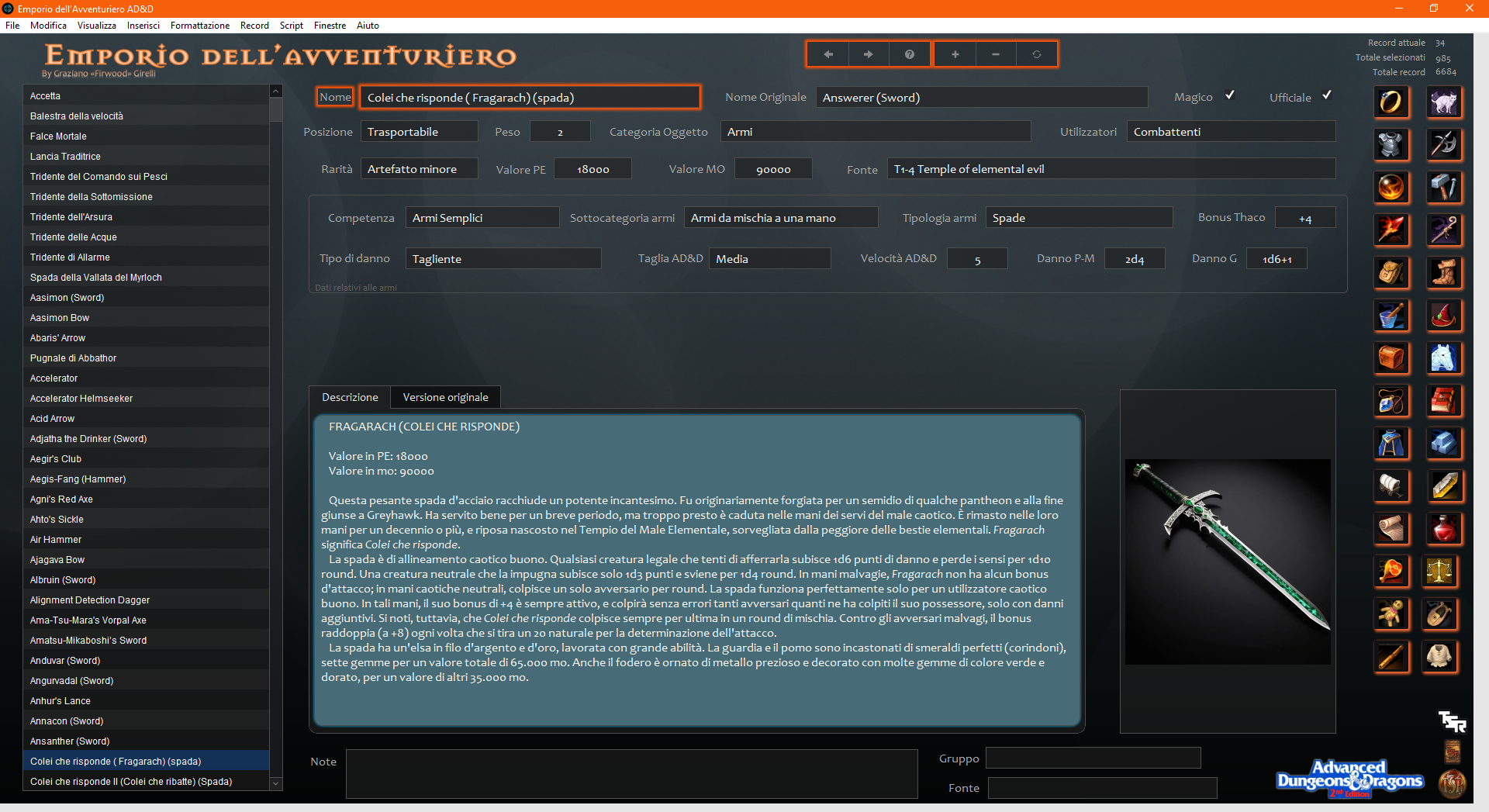Open the golden scales icon

tap(1440, 572)
